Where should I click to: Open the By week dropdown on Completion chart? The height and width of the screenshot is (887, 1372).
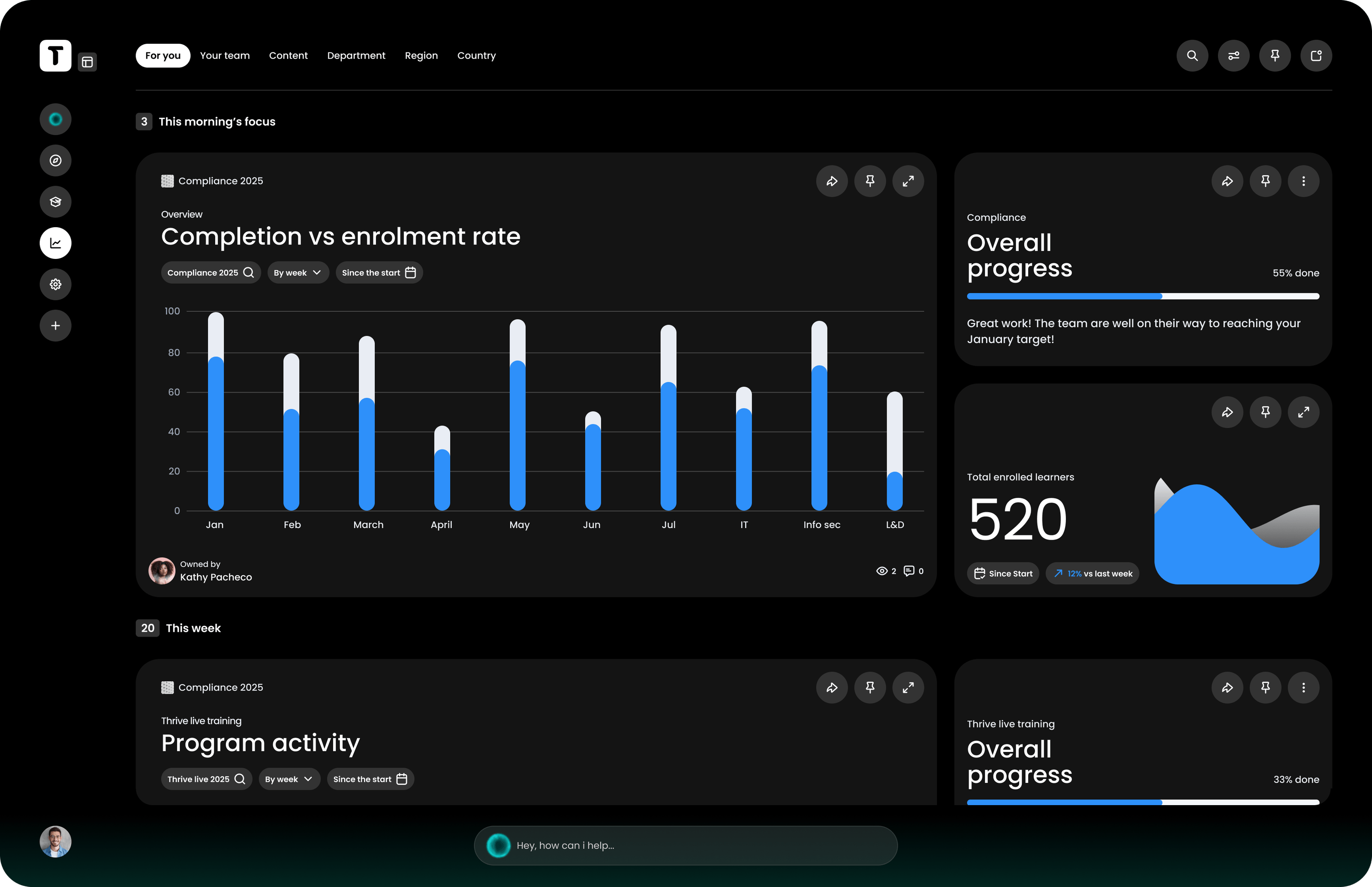[x=298, y=272]
